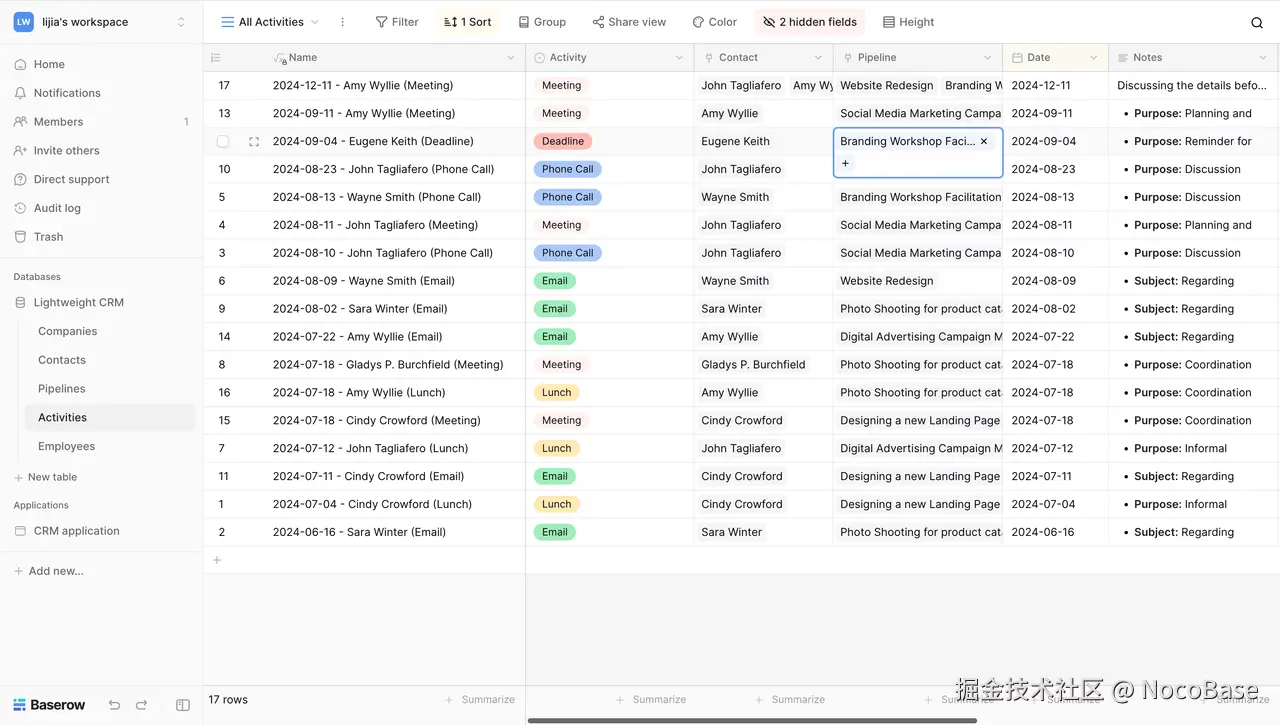Click the undo arrow icon
Screen dimensions: 1280x725
click(114, 705)
